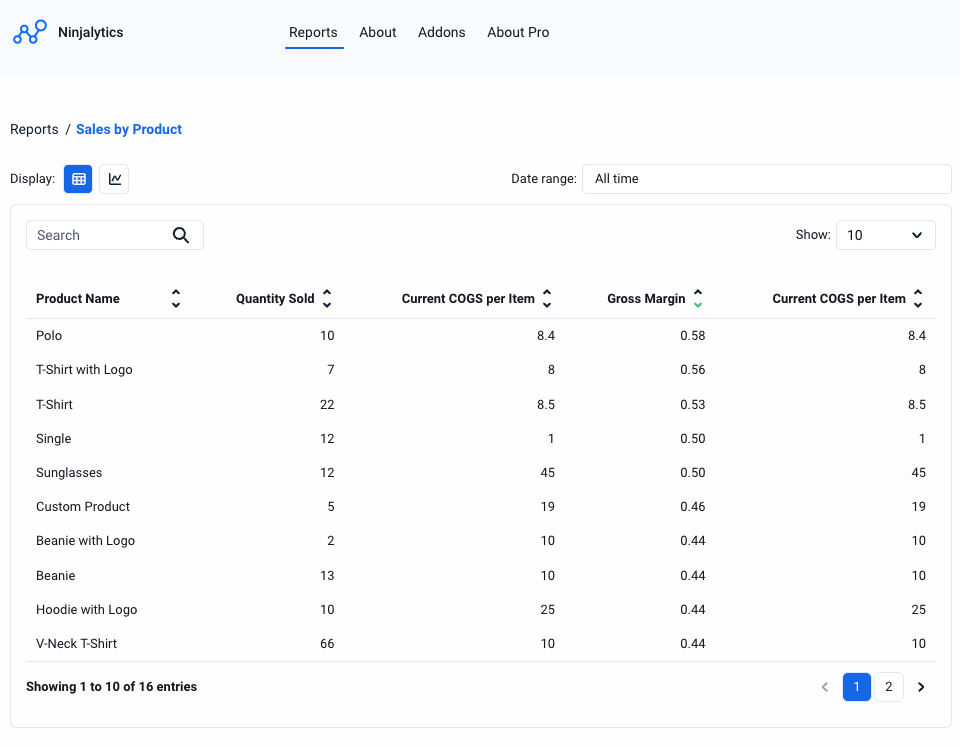
Task: Select the table display view icon
Action: 78,179
